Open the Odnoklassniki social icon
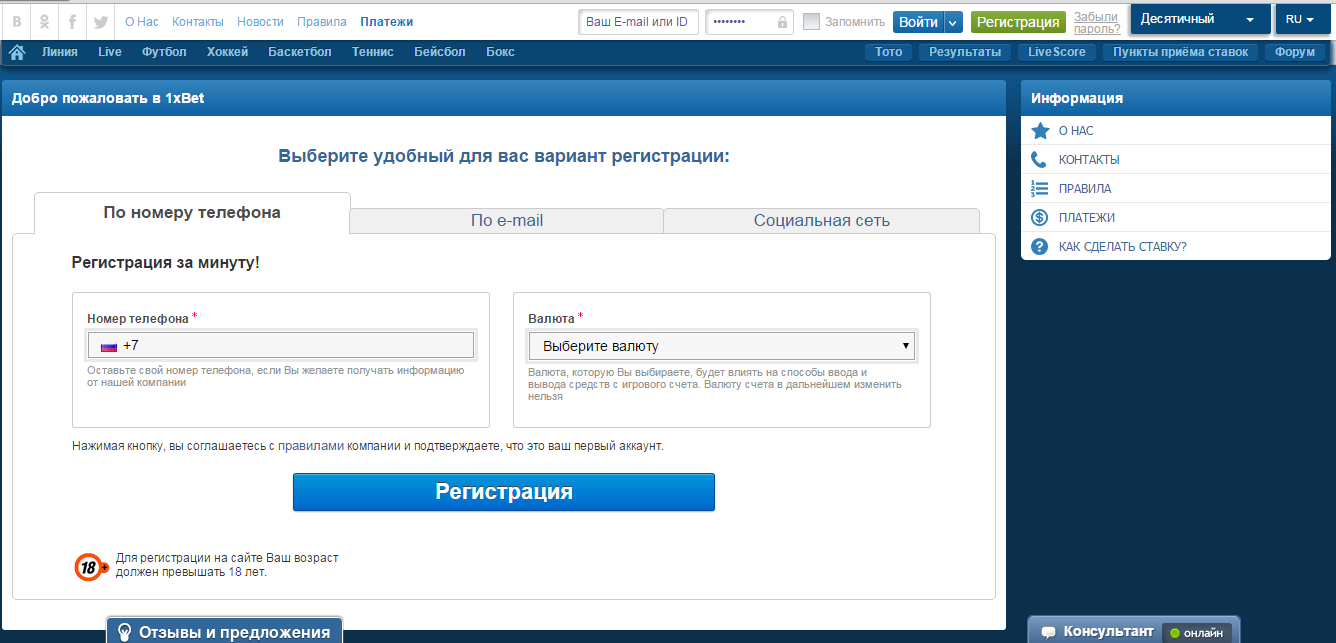Viewport: 1336px width, 643px height. tap(44, 21)
